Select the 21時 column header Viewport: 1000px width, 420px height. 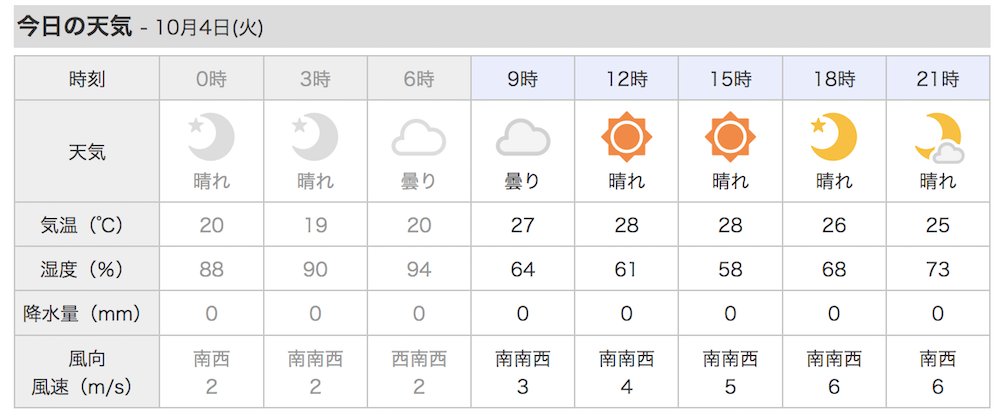938,79
